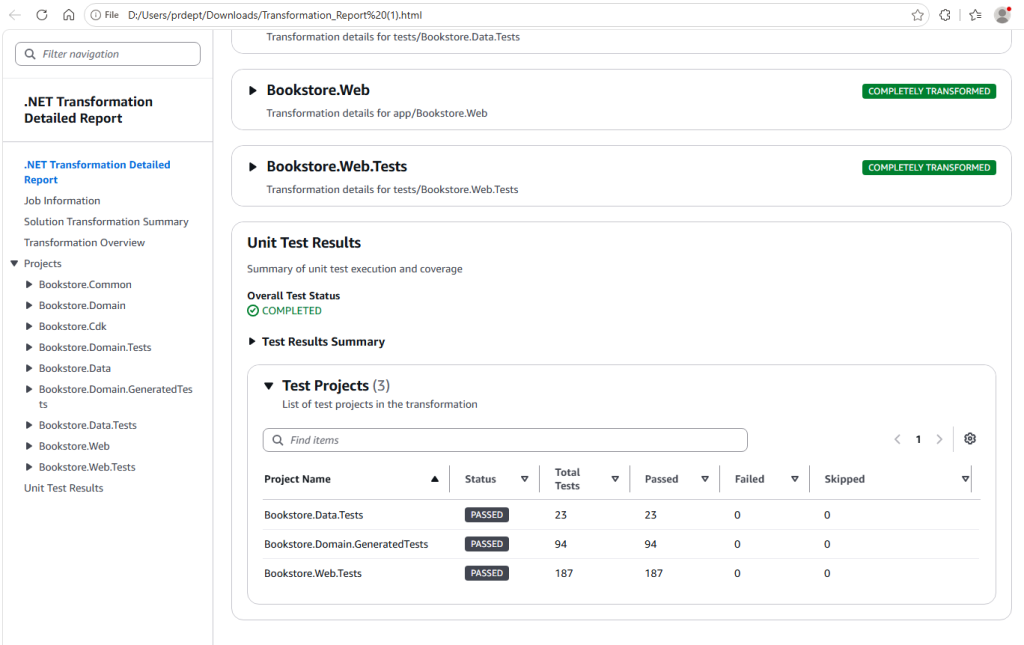Expand Bookstore.Data in navigation
Viewport: 1024px width, 645px height.
[x=29, y=368]
